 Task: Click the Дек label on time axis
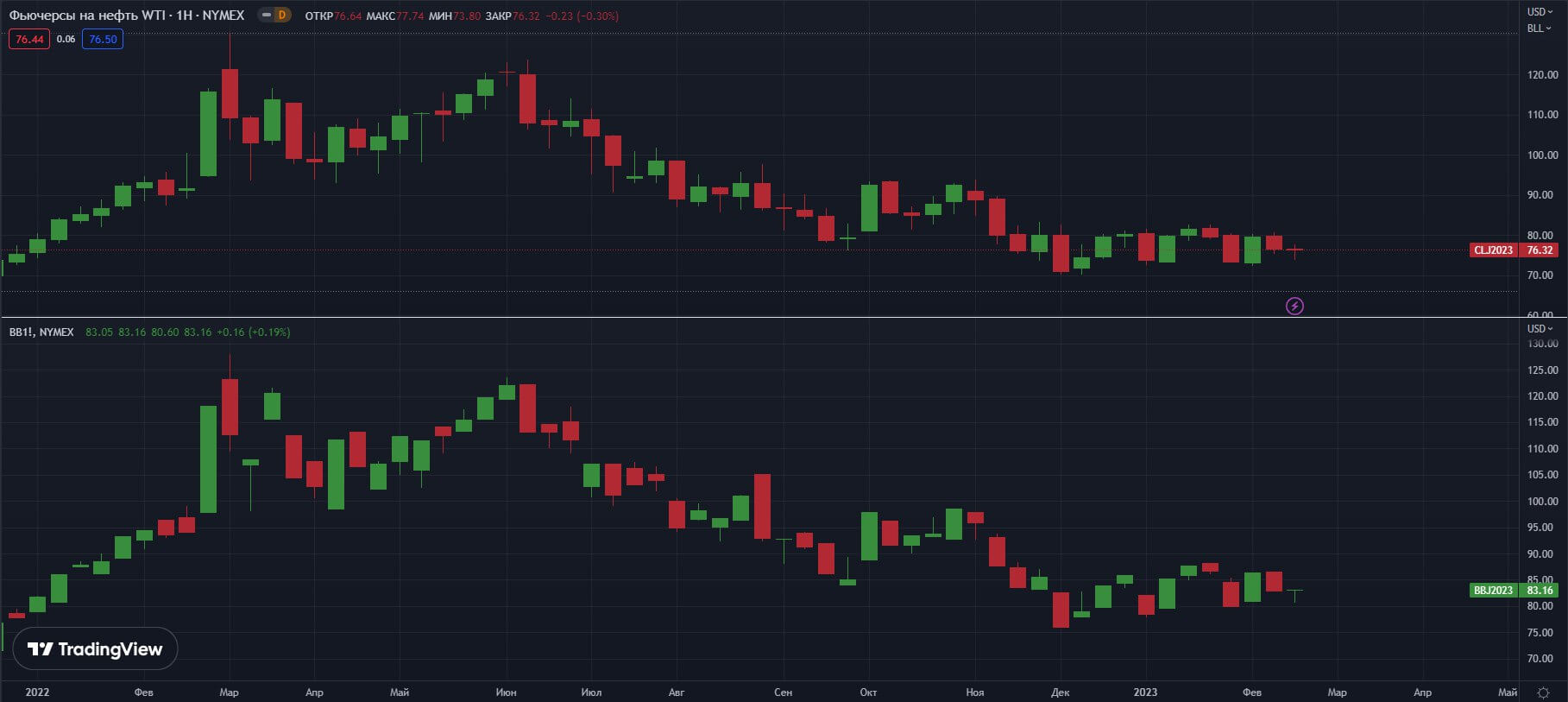[x=1061, y=693]
